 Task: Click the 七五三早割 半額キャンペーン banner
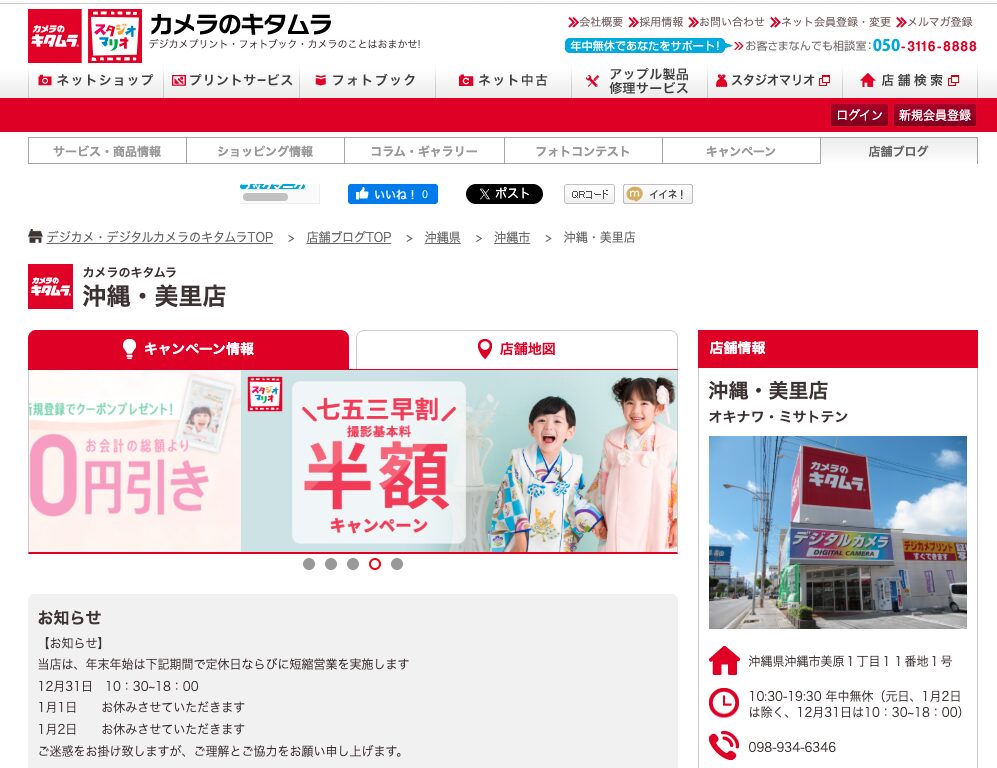[459, 461]
